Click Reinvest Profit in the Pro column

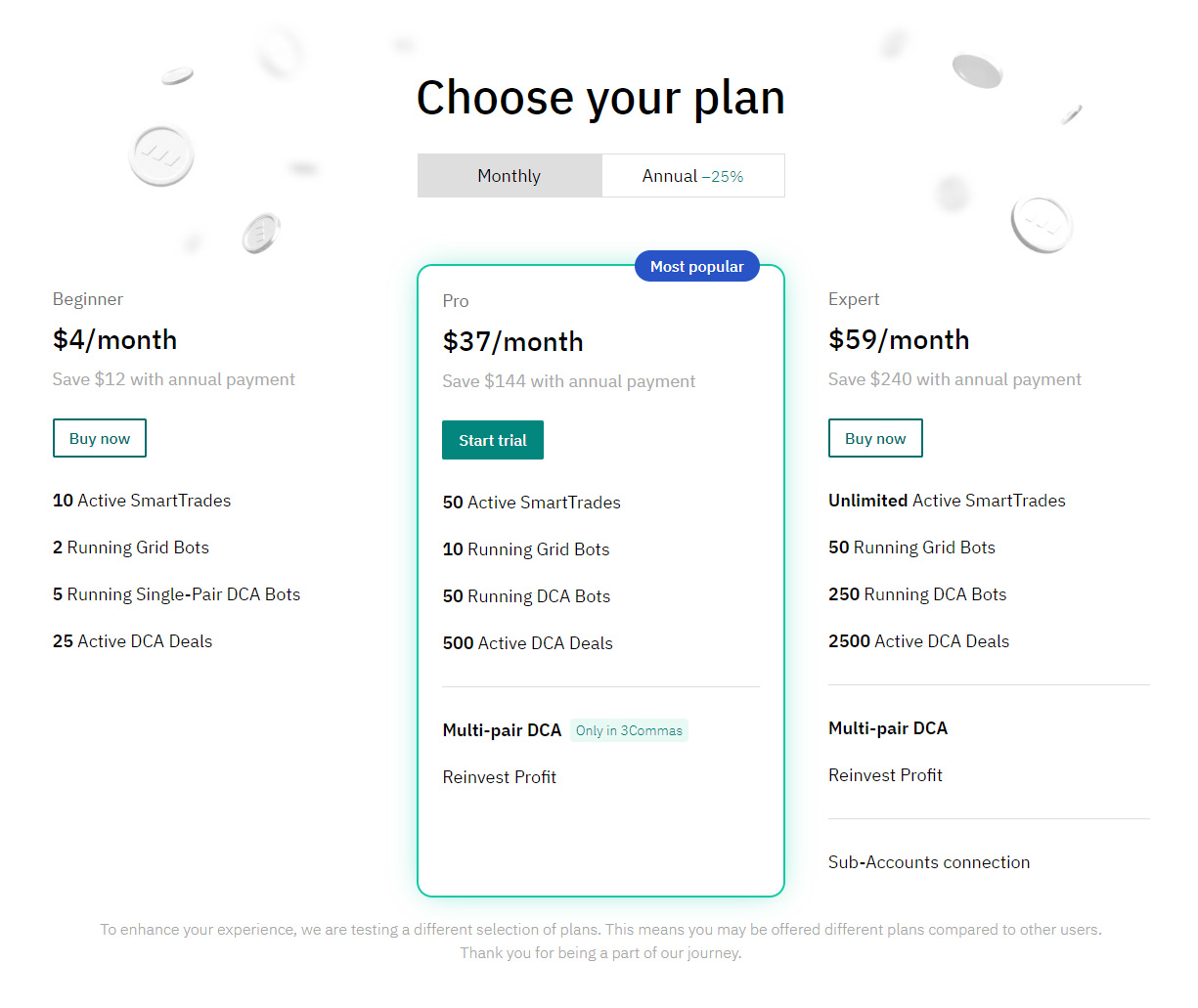(x=499, y=776)
